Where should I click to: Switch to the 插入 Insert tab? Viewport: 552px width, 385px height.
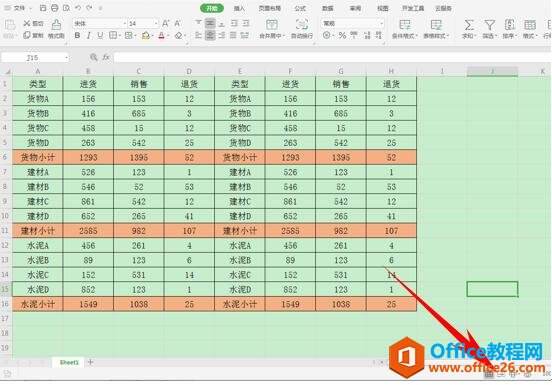point(239,8)
